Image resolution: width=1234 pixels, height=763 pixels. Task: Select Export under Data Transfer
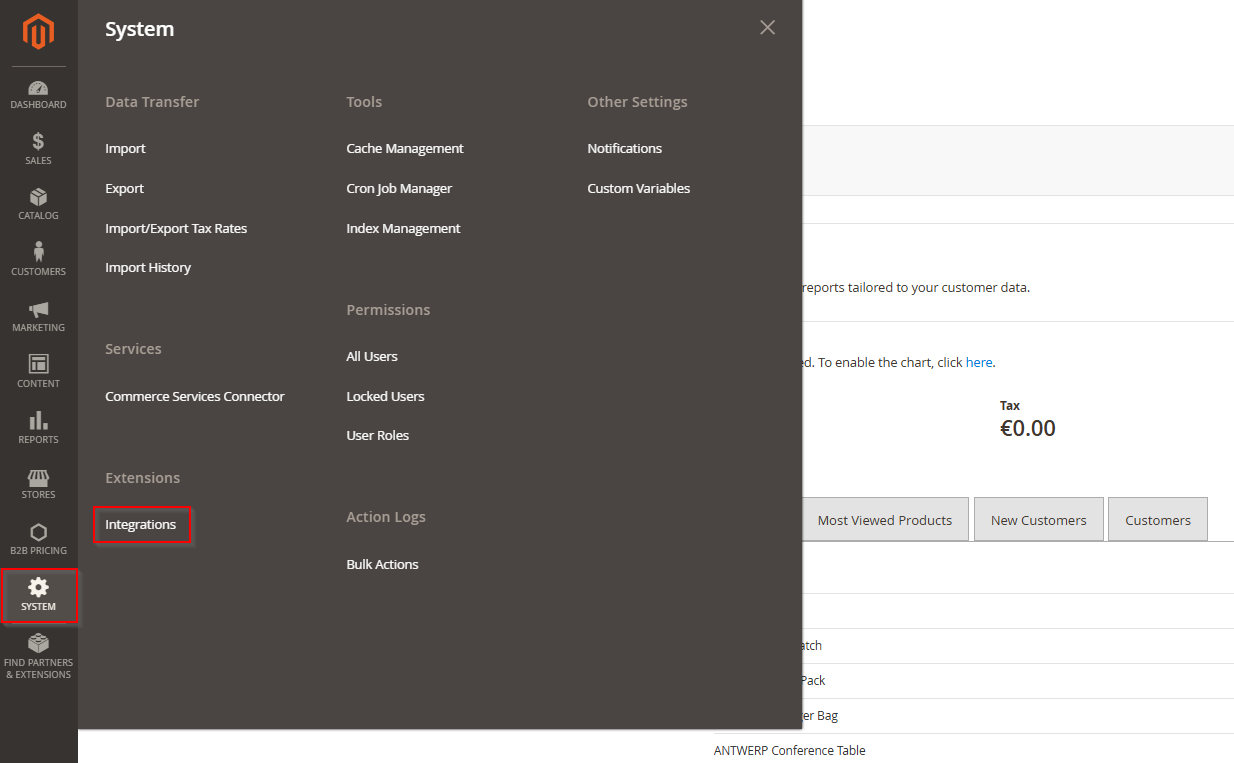tap(124, 188)
